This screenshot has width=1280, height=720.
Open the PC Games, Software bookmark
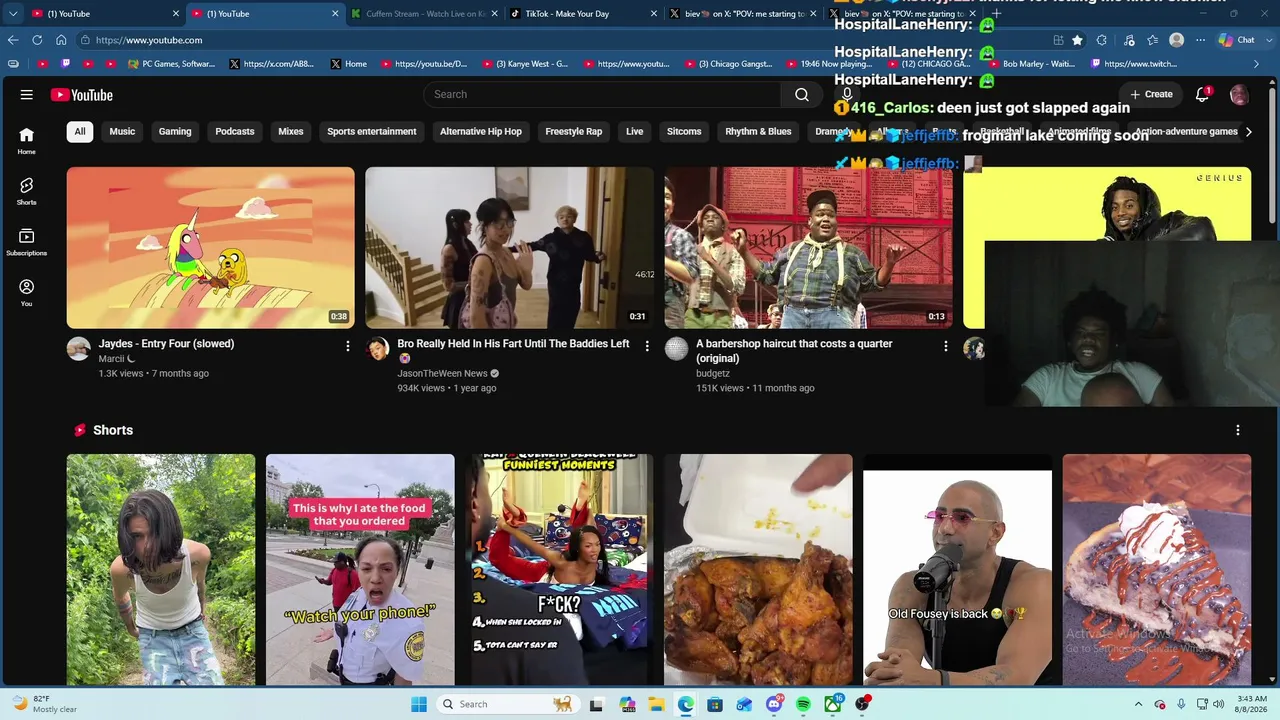[172, 64]
